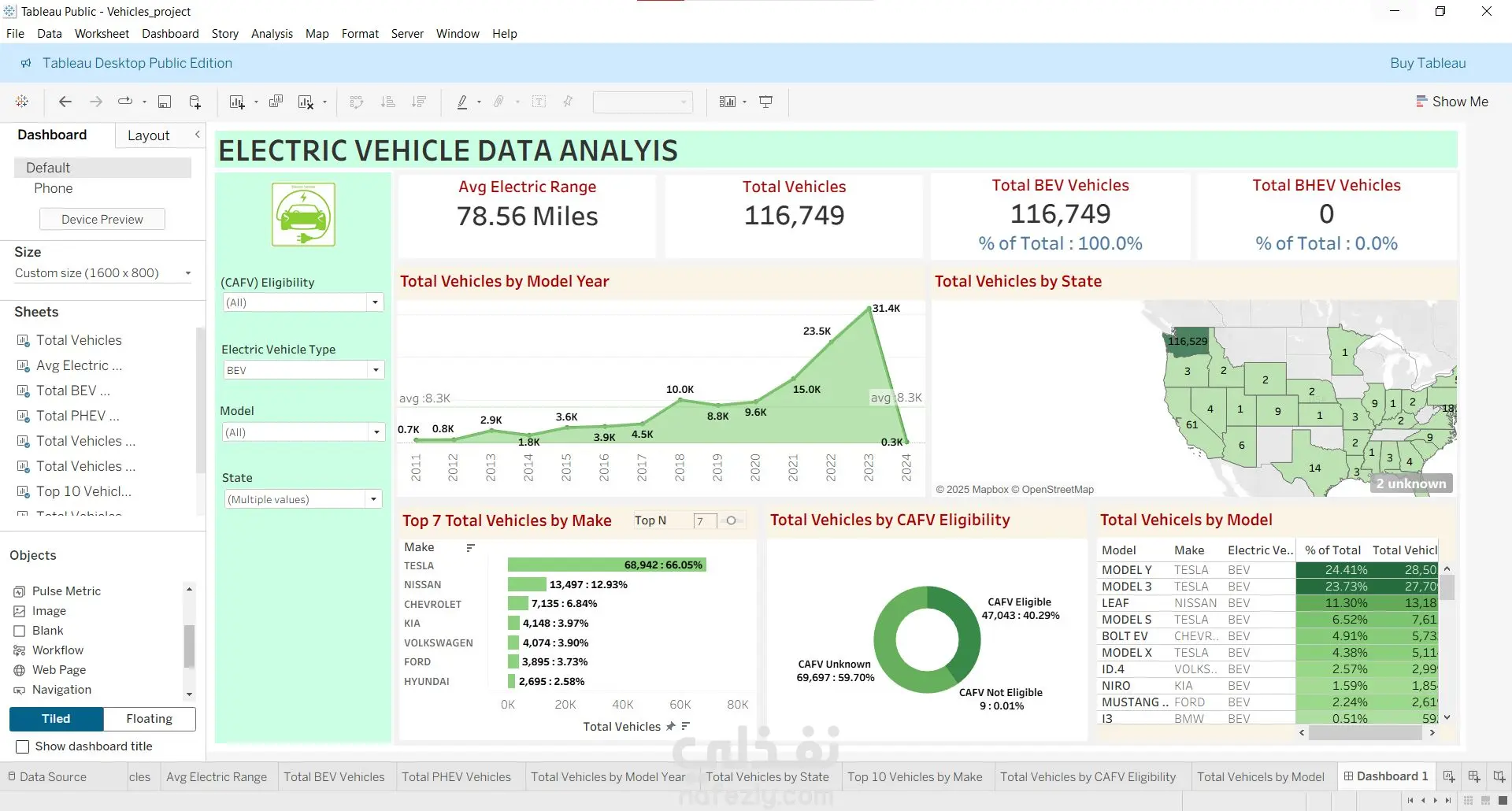Image resolution: width=1512 pixels, height=811 pixels.
Task: Expand the clear sheet dropdown arrow
Action: [324, 102]
